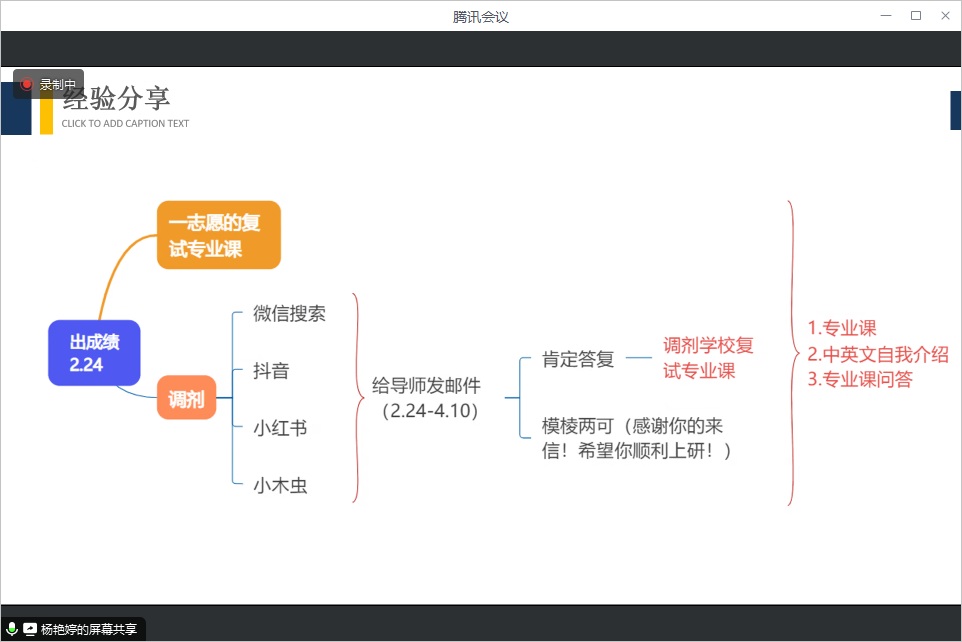
Task: Click the 杨艳婷的屏幕共享 label
Action: [89, 629]
